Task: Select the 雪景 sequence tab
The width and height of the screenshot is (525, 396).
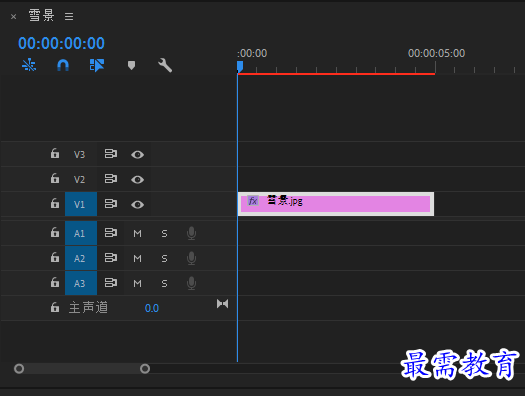Action: [x=41, y=15]
